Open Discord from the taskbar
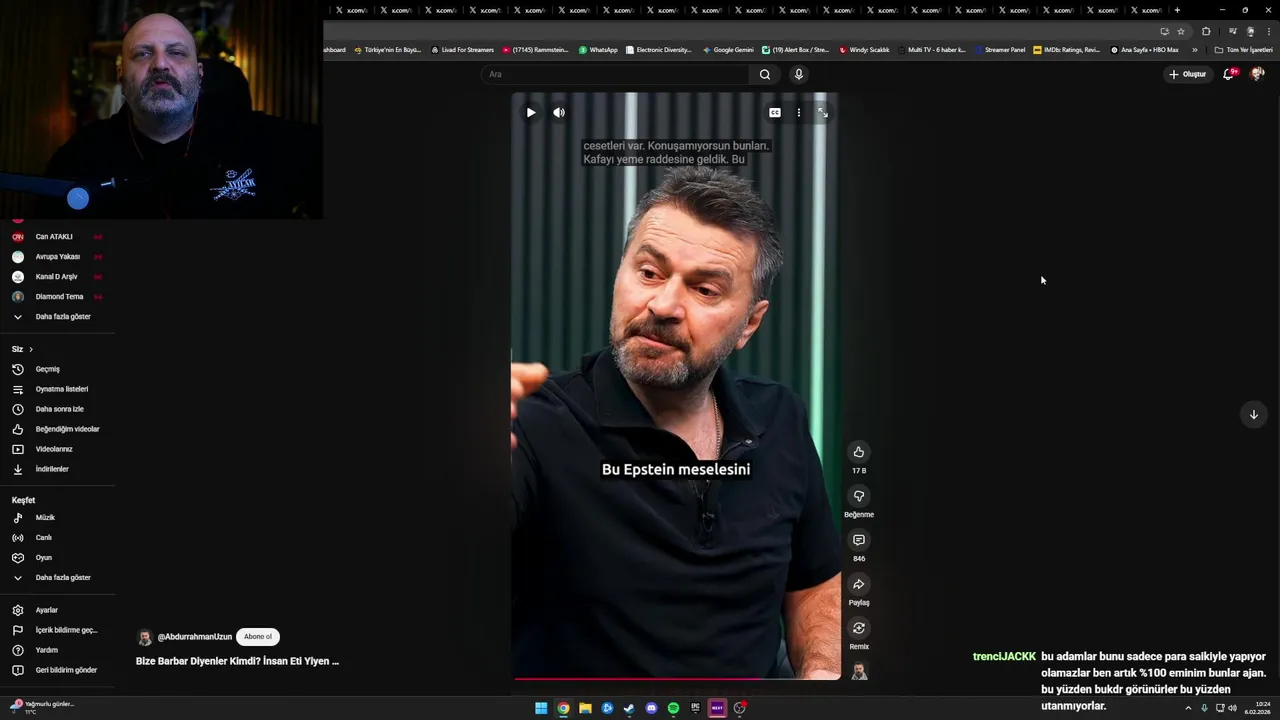This screenshot has height=720, width=1280. (651, 708)
